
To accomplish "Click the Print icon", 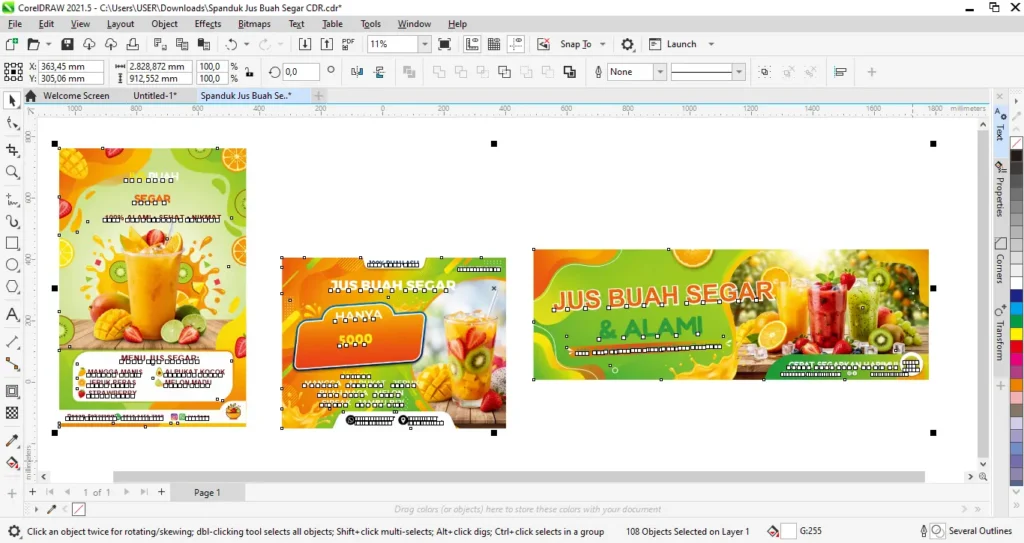I will [x=133, y=44].
